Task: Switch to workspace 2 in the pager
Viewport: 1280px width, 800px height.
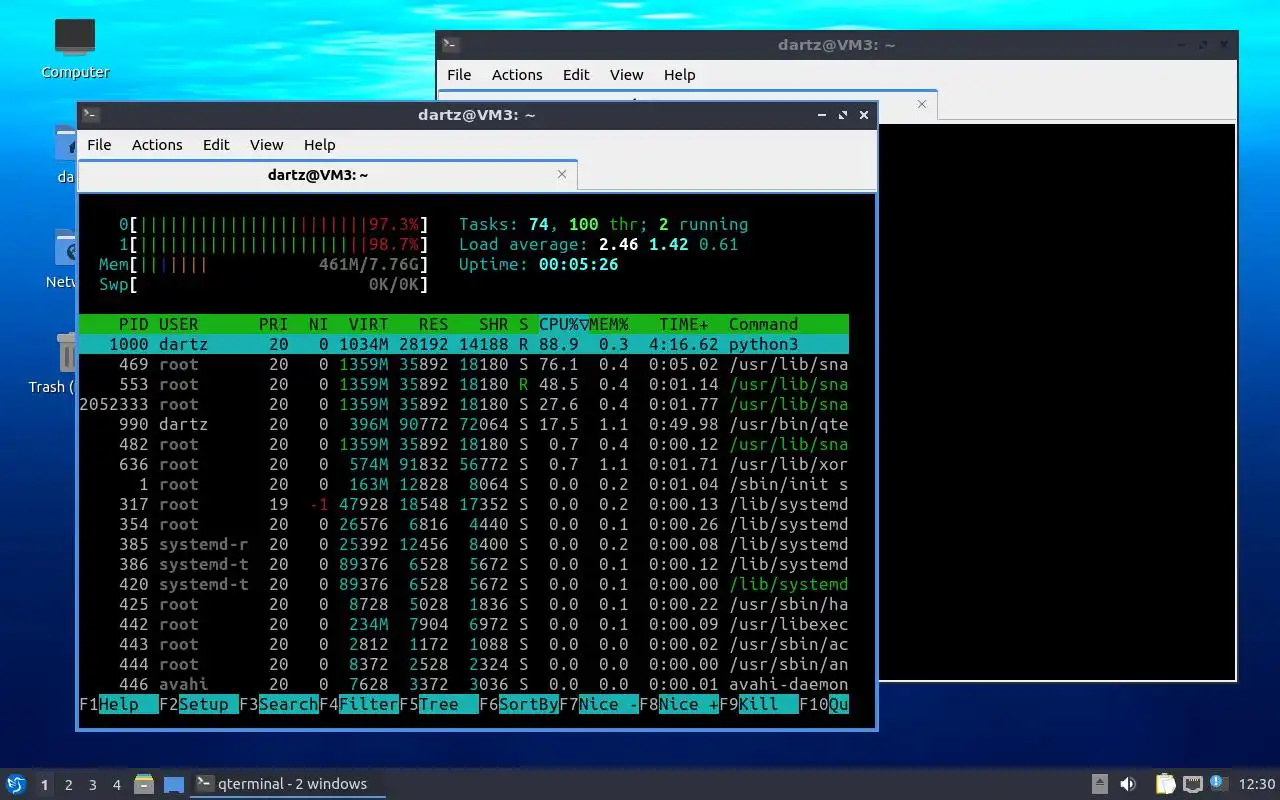Action: (69, 785)
